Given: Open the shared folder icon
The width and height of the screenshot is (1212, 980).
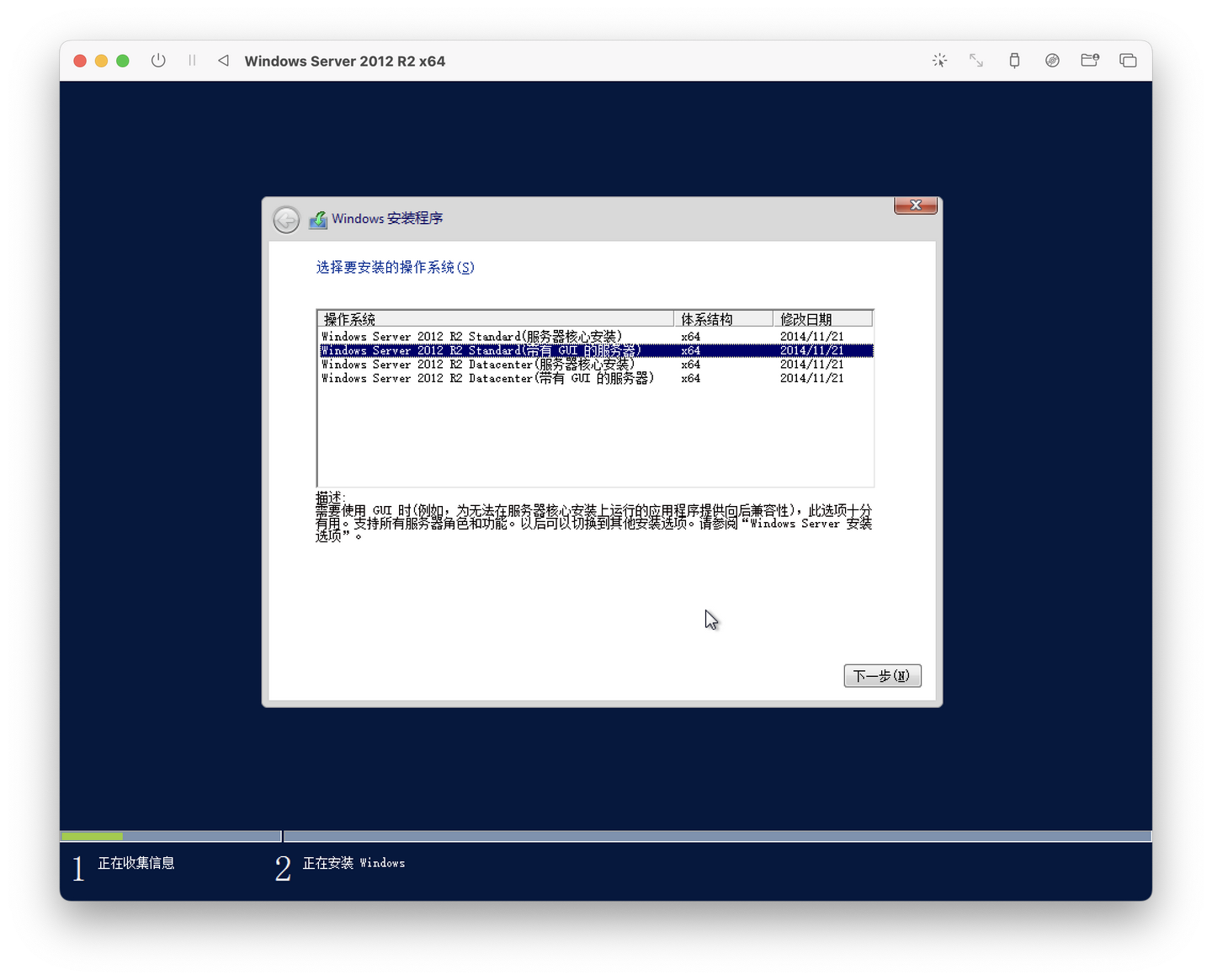Looking at the screenshot, I should pos(1090,61).
